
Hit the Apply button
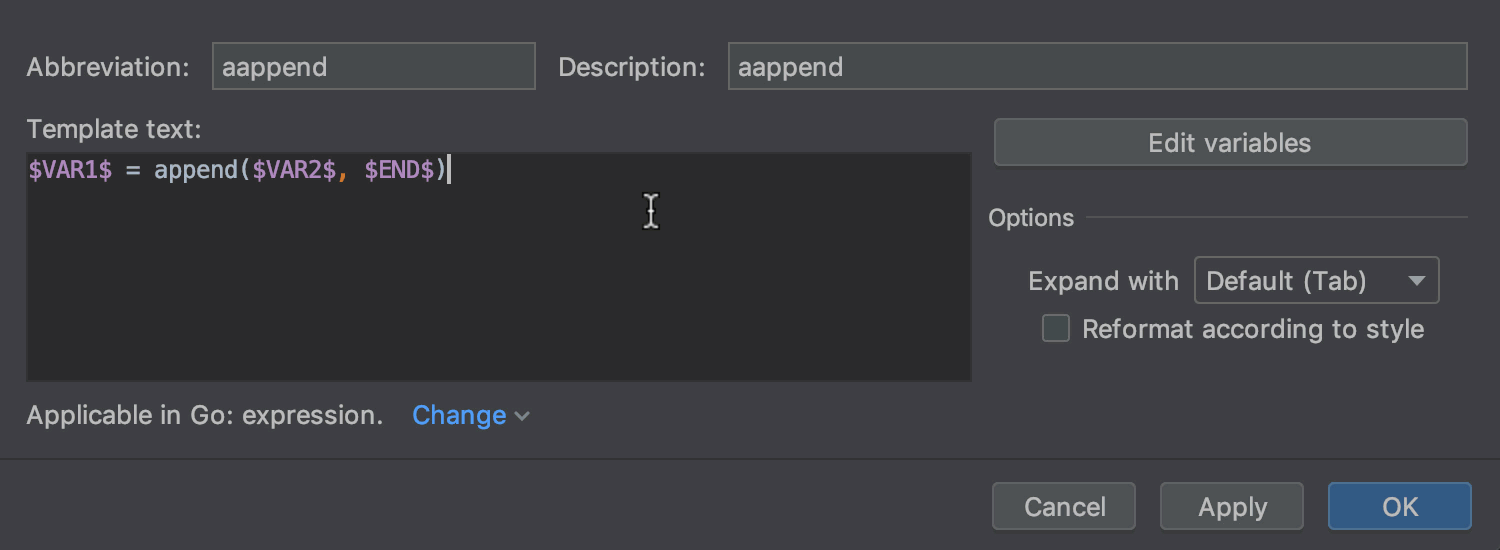point(1232,507)
